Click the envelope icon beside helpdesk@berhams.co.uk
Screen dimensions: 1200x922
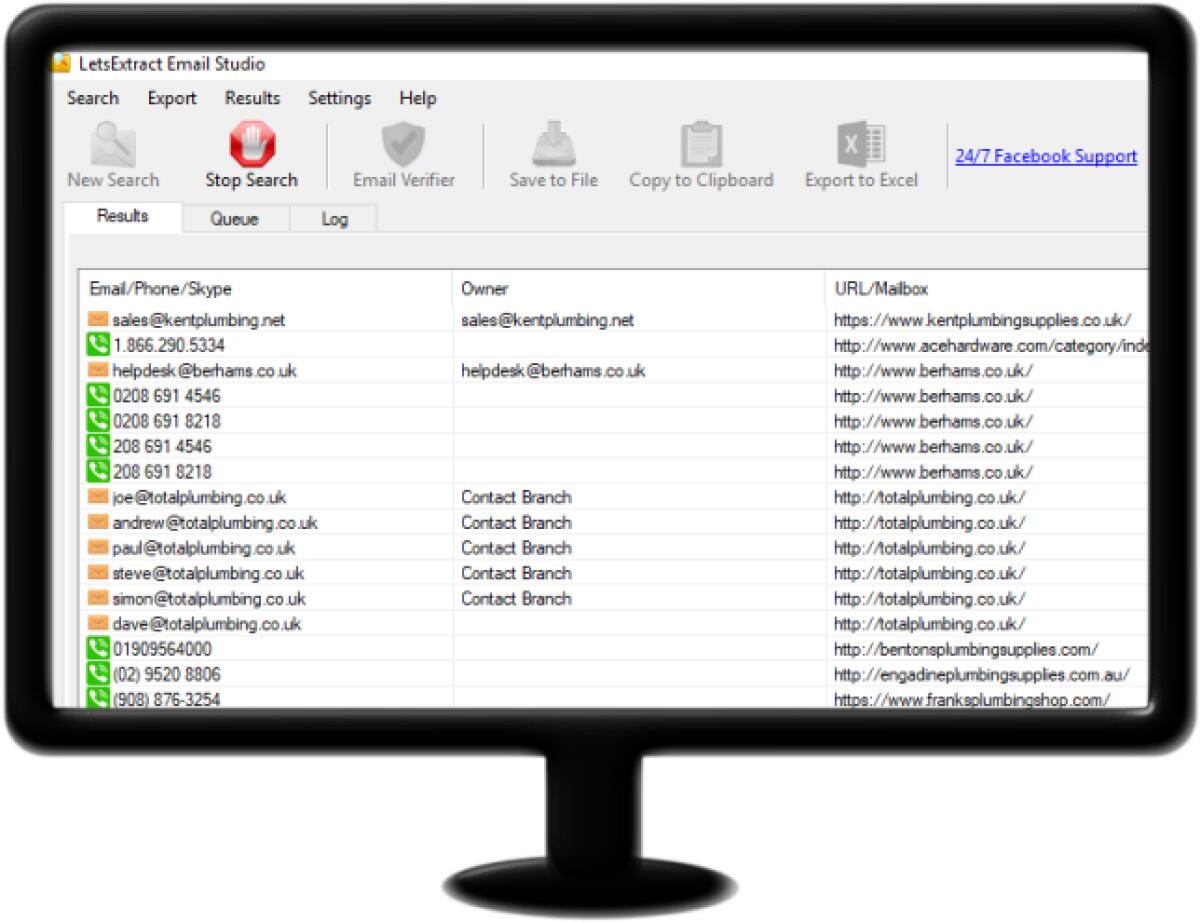[97, 370]
